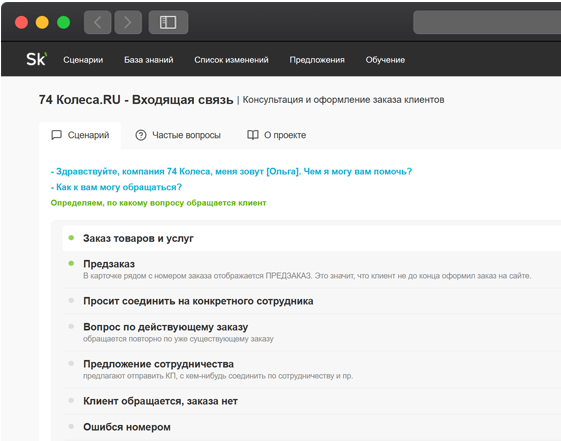Viewport: 561px width, 441px height.
Task: Click the green dot next to Предзаказ
Action: pyautogui.click(x=71, y=263)
